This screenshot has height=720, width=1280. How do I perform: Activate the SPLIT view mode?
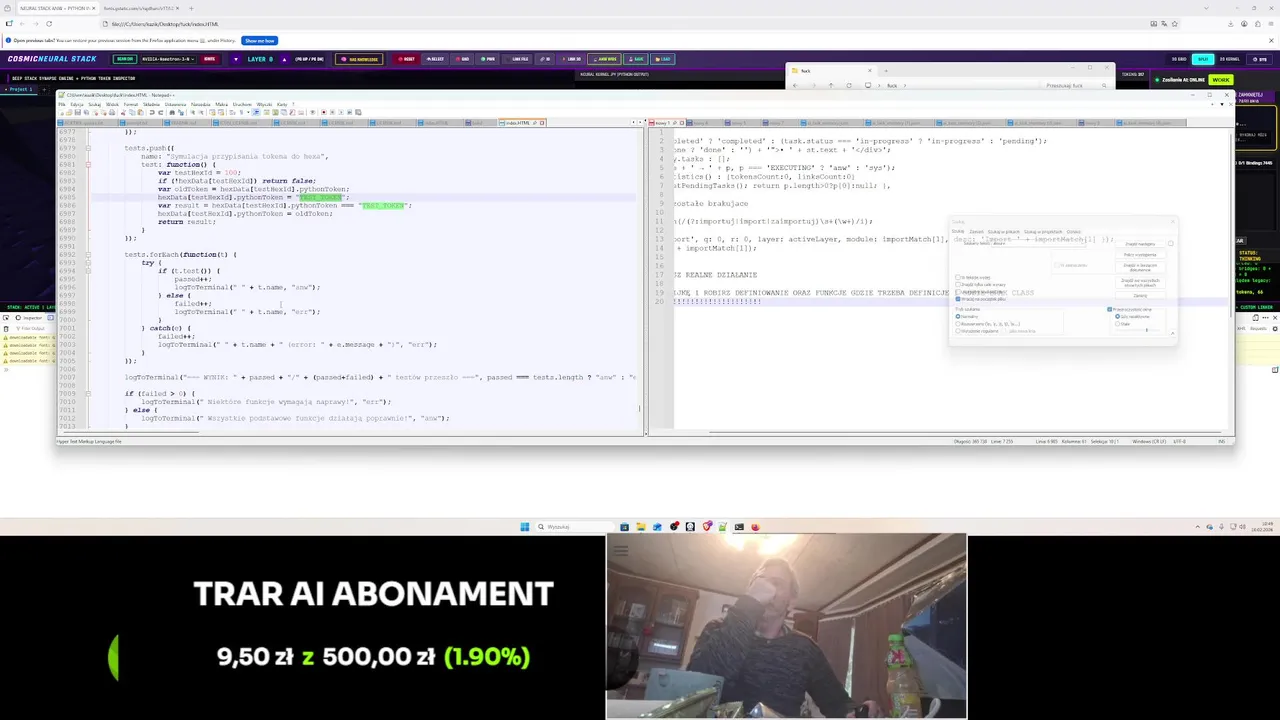pos(1203,59)
